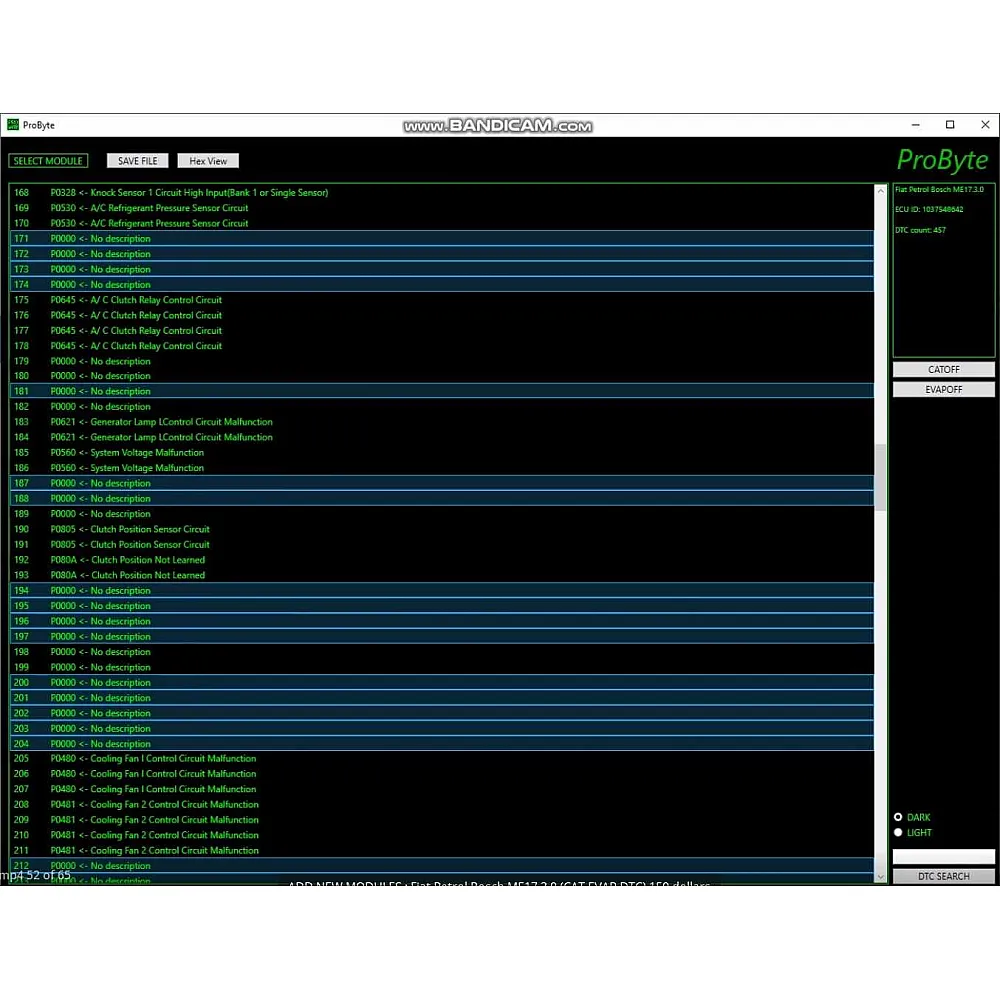Maximize the ProByte window
Screen dimensions: 1000x1000
coord(950,125)
